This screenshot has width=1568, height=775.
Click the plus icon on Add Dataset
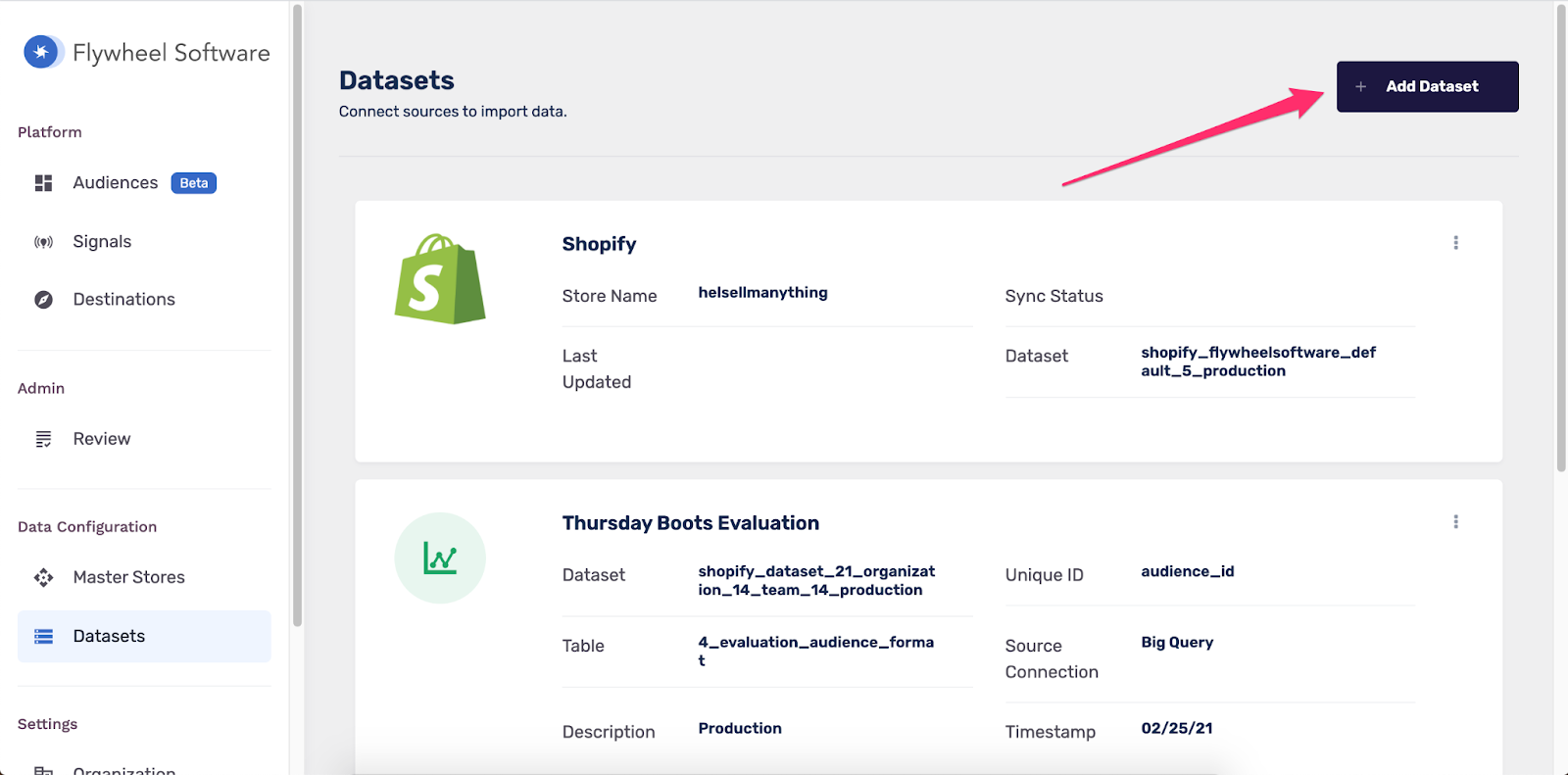click(1360, 87)
